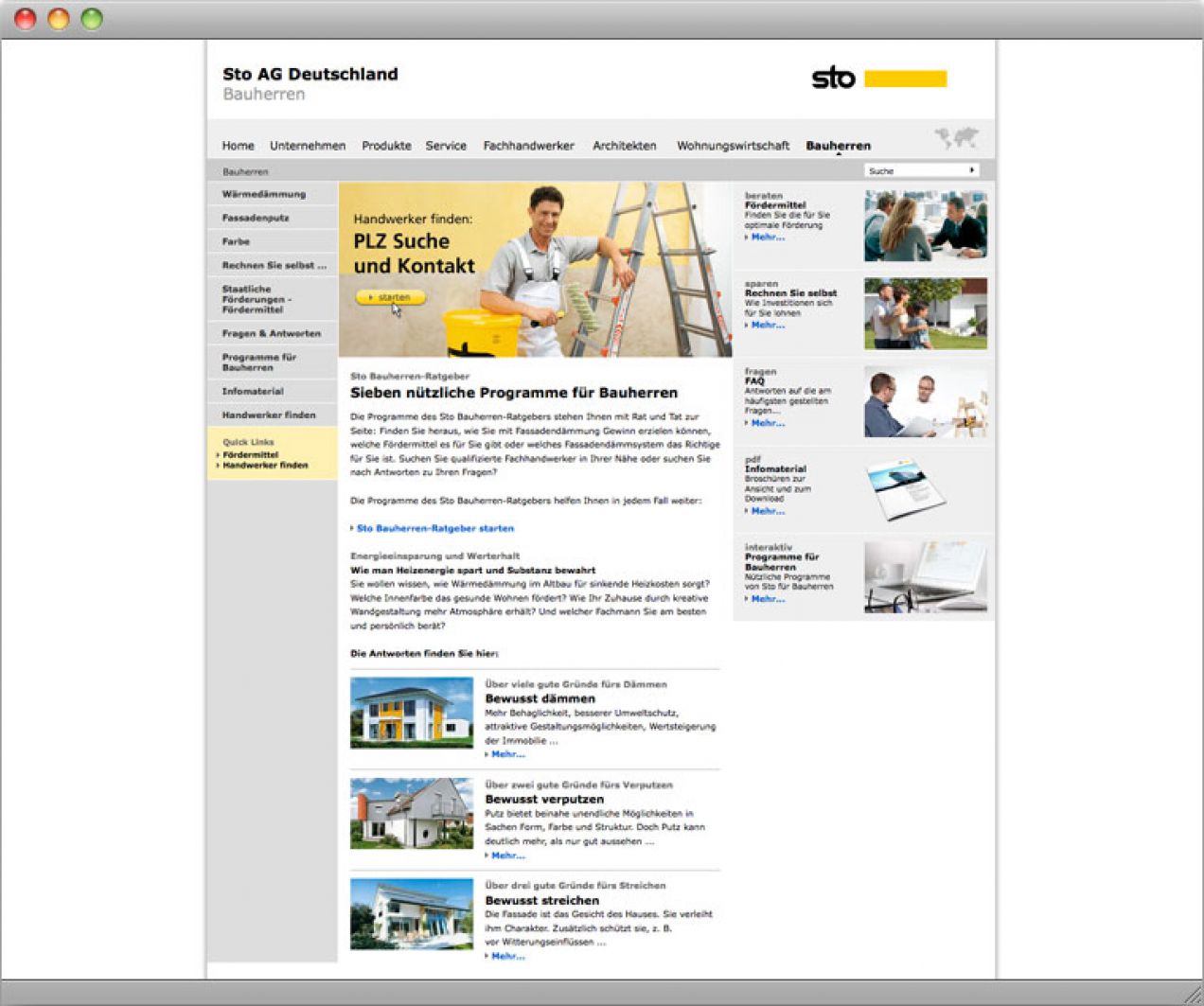The height and width of the screenshot is (1006, 1204).
Task: Click the search field arrow button
Action: (971, 170)
